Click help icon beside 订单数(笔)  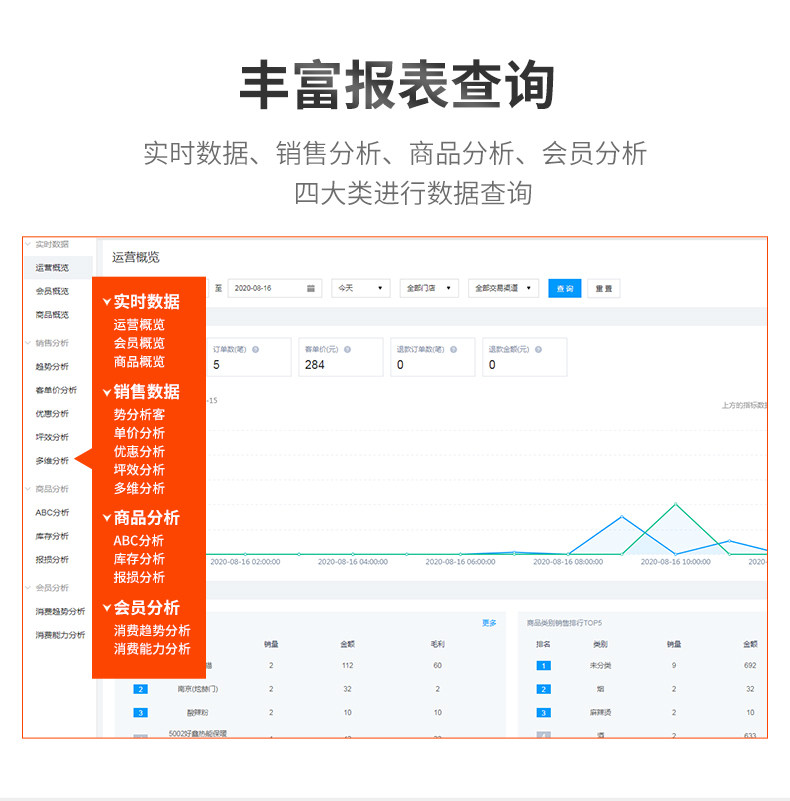[255, 349]
